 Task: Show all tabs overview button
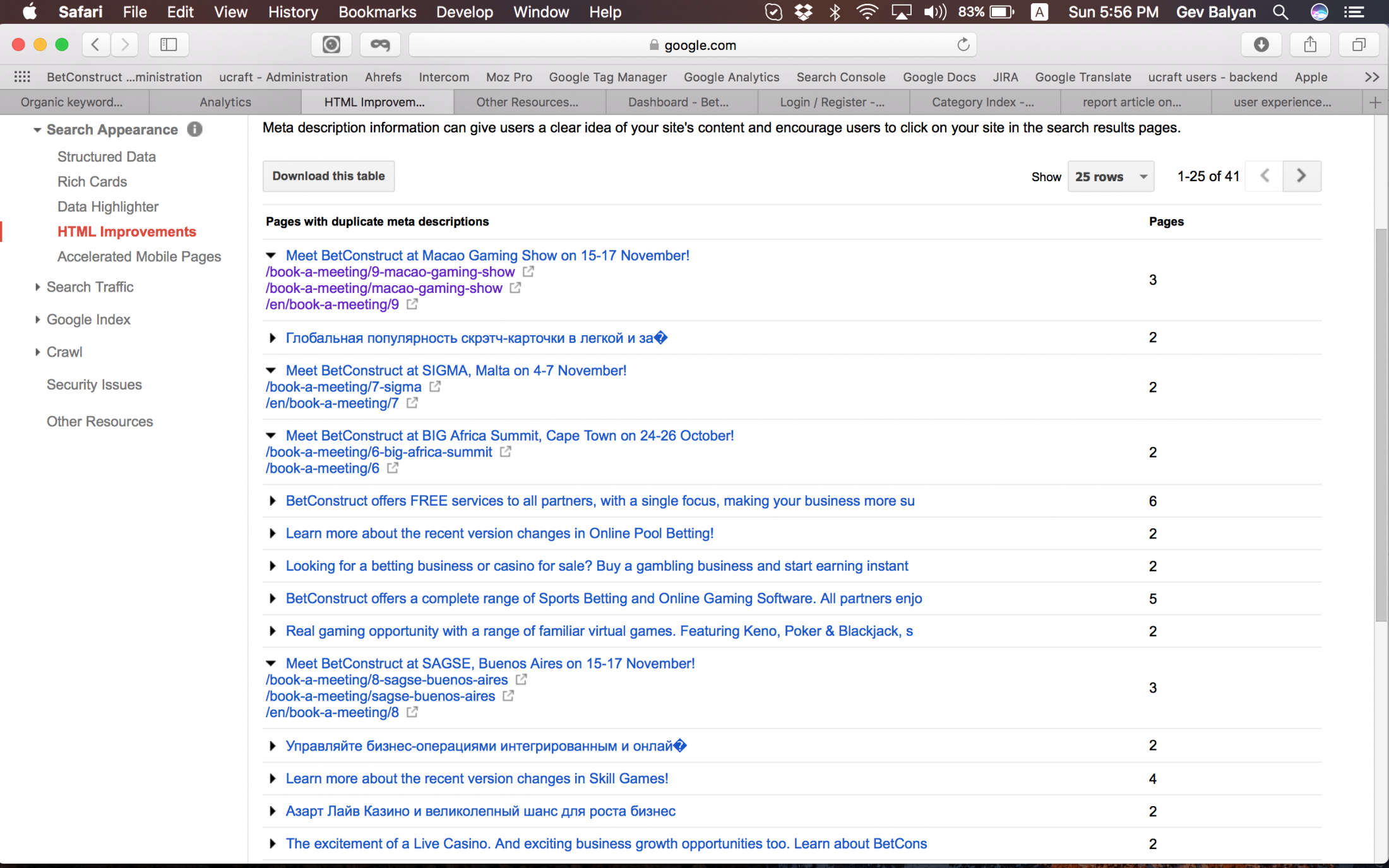pyautogui.click(x=1359, y=44)
